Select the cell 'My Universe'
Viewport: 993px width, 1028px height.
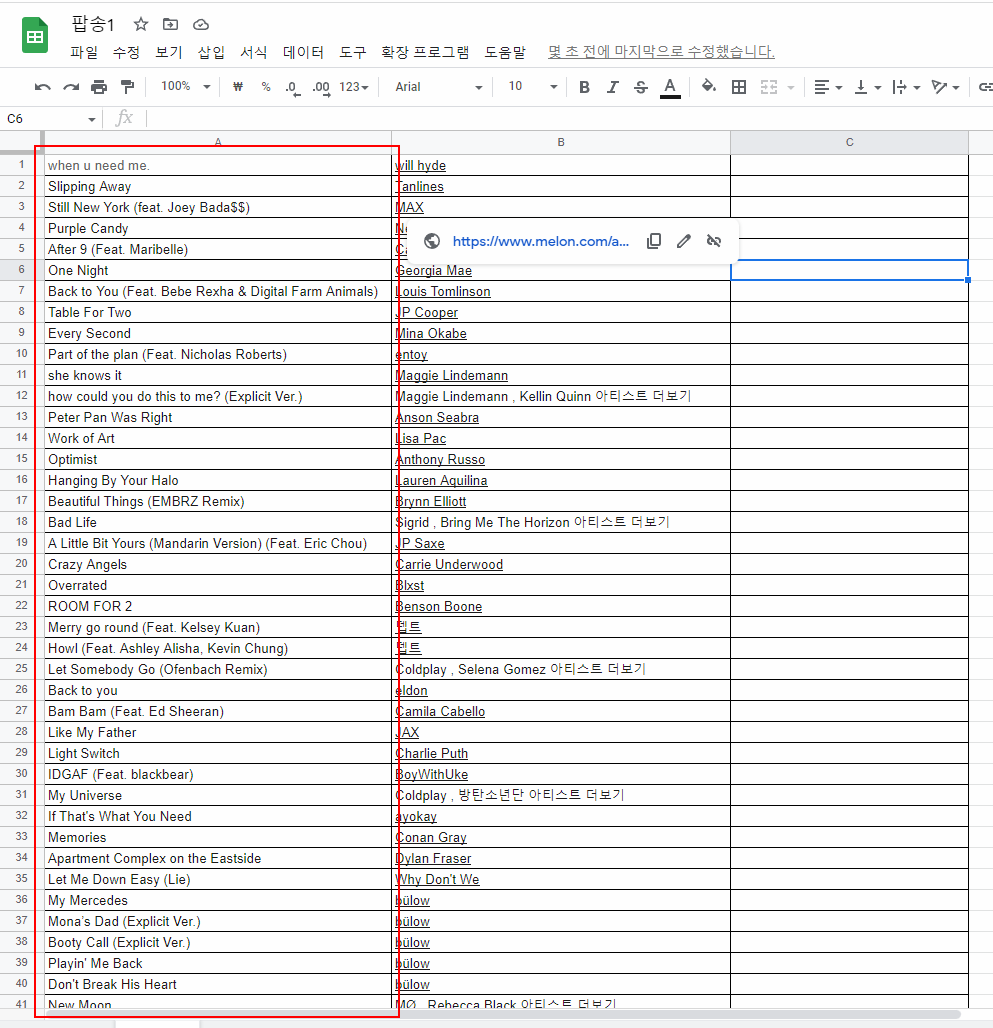218,795
